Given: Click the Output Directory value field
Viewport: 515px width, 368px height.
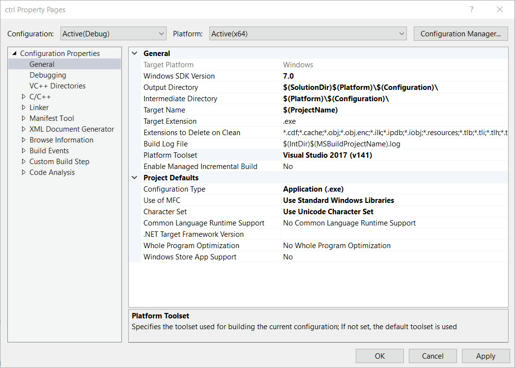Looking at the screenshot, I should [x=395, y=87].
